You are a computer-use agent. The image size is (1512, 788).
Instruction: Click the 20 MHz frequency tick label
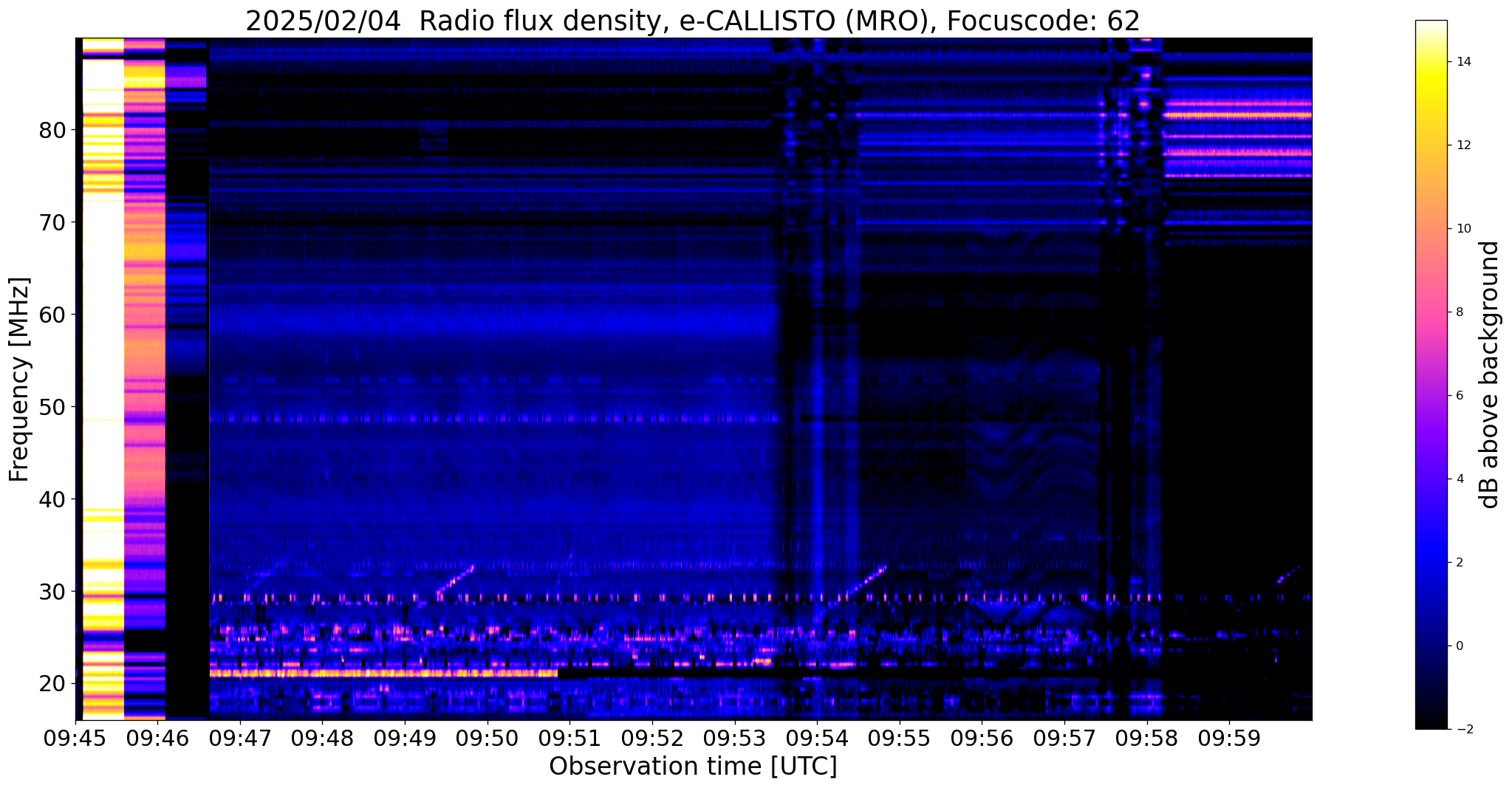[x=52, y=685]
